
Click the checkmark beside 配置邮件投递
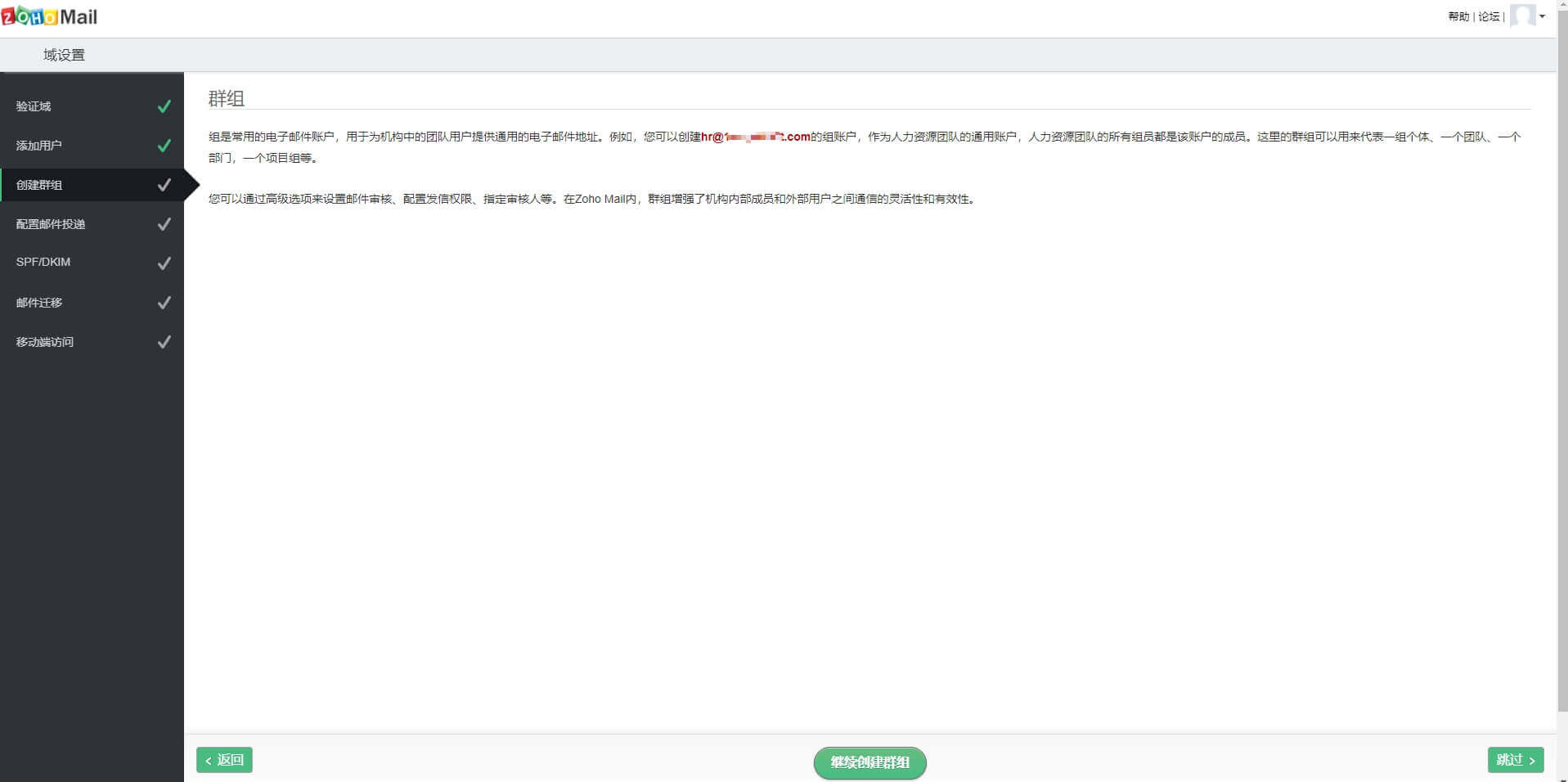(x=164, y=223)
